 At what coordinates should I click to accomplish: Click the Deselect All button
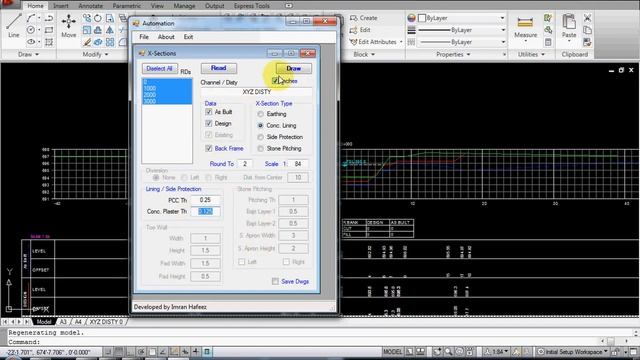159,69
